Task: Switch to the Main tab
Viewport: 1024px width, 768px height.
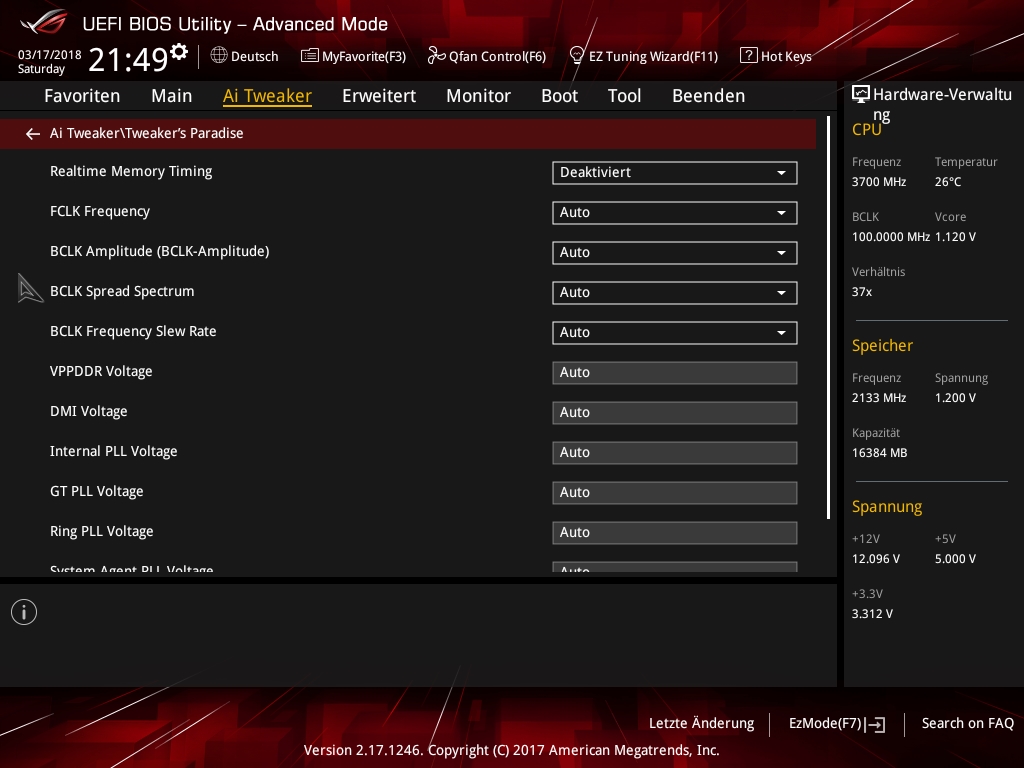Action: coord(172,95)
